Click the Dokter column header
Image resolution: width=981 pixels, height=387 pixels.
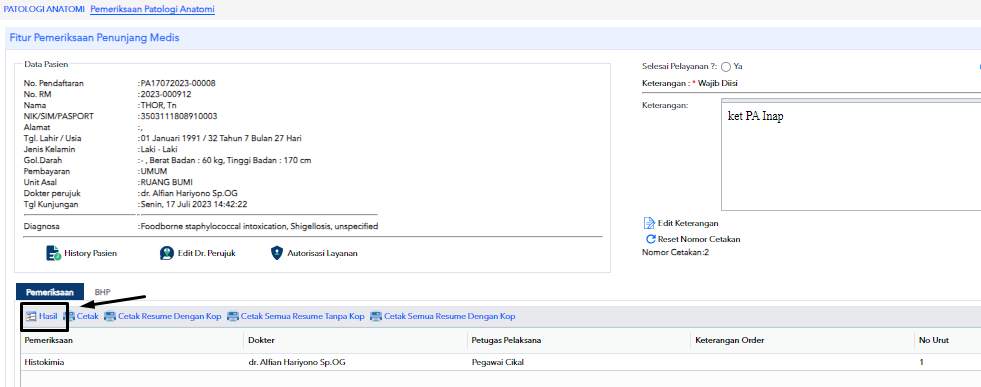(x=262, y=341)
